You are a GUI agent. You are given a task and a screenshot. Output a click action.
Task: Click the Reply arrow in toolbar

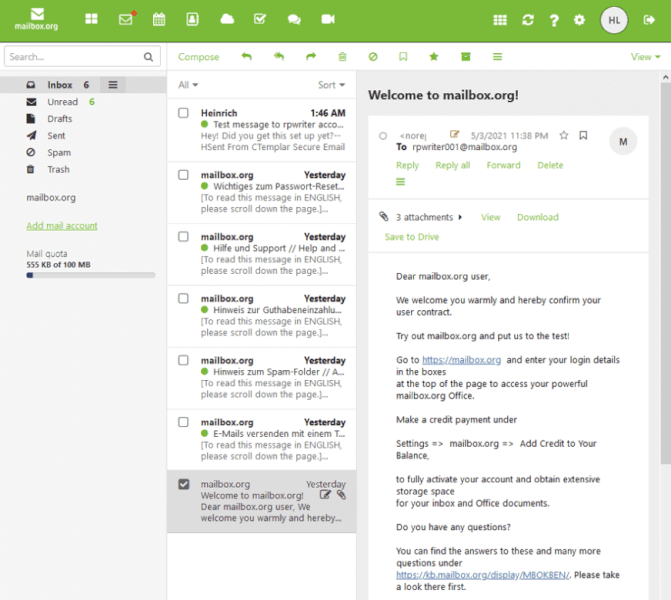click(x=246, y=56)
